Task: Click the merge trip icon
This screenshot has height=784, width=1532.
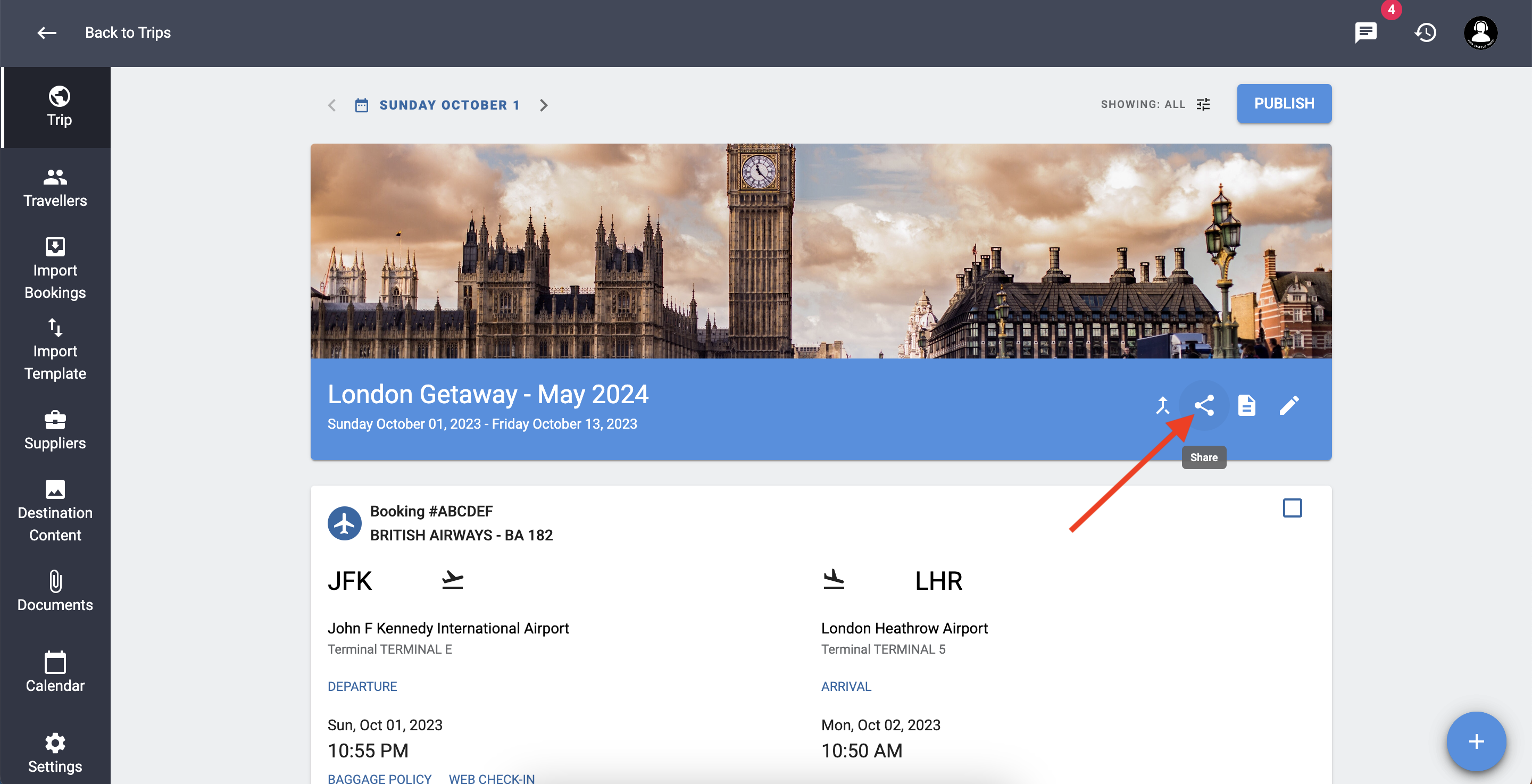Action: point(1162,406)
